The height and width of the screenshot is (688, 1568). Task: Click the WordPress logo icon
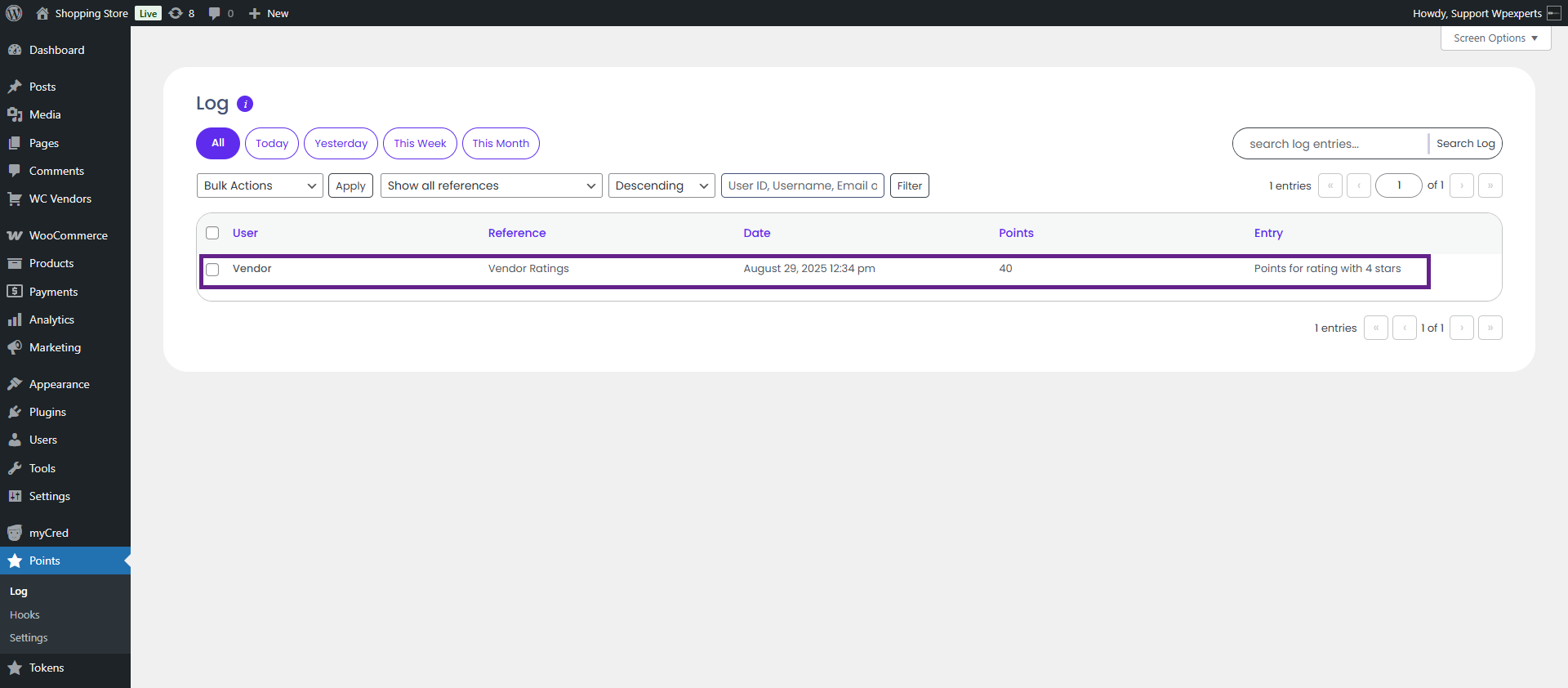coord(14,13)
